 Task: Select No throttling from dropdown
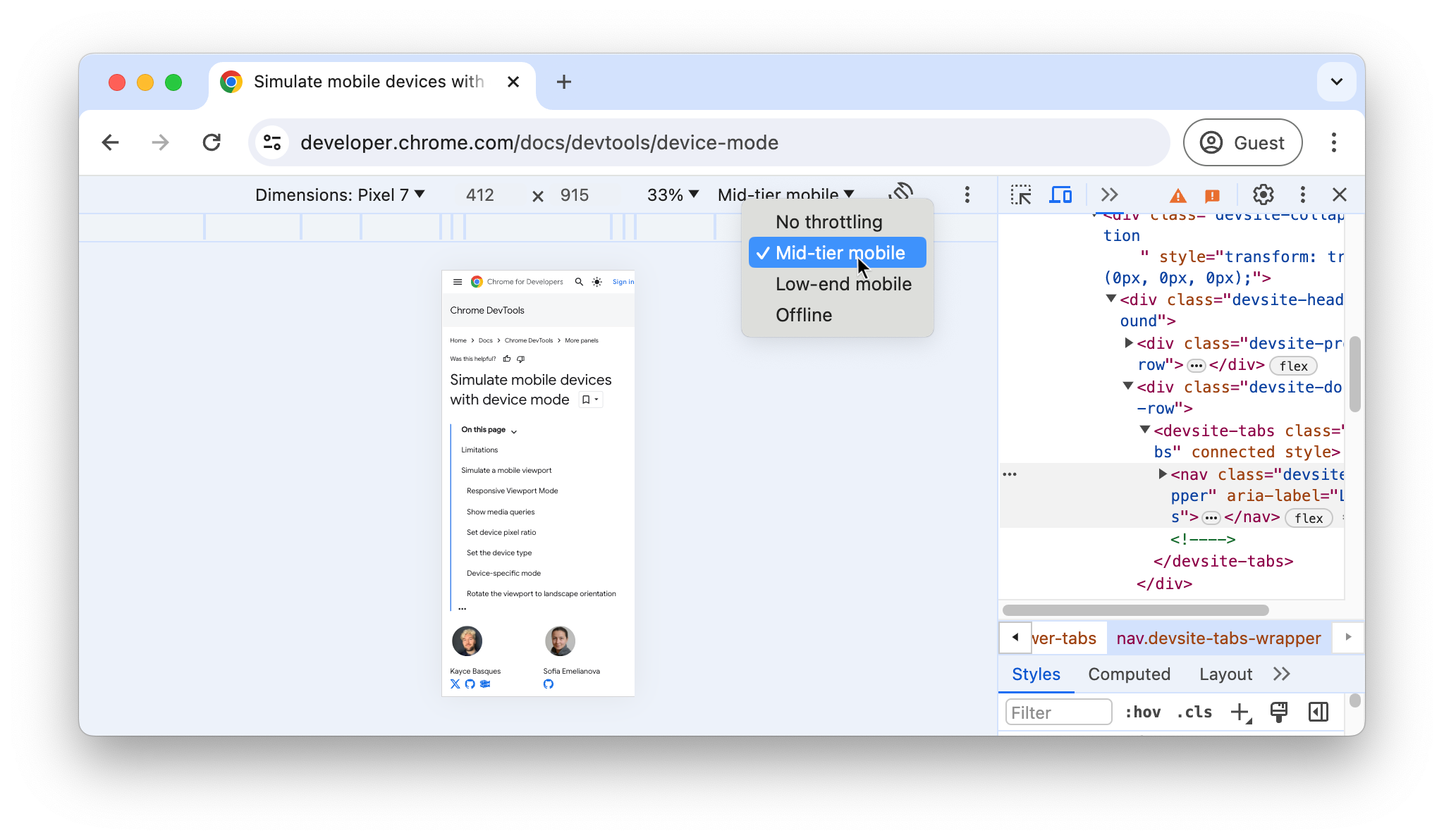click(x=829, y=222)
